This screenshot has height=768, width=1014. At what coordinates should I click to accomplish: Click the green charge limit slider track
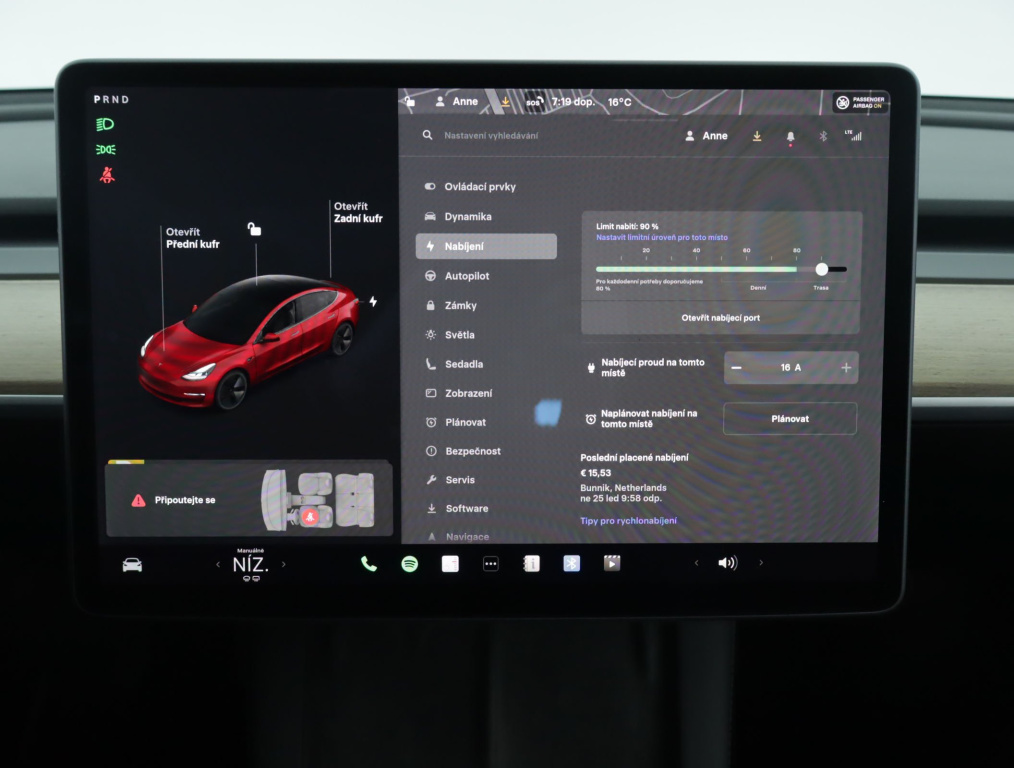point(696,269)
